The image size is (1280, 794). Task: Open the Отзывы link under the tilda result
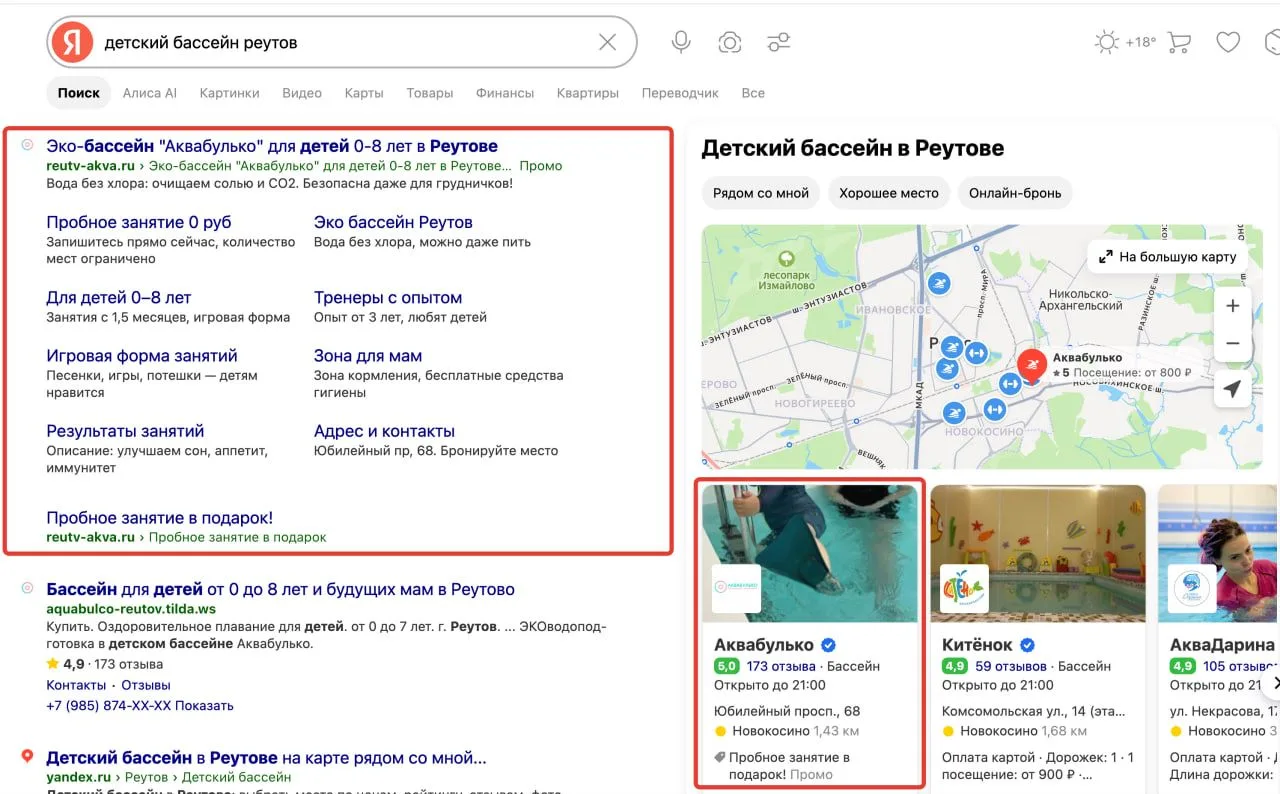146,685
